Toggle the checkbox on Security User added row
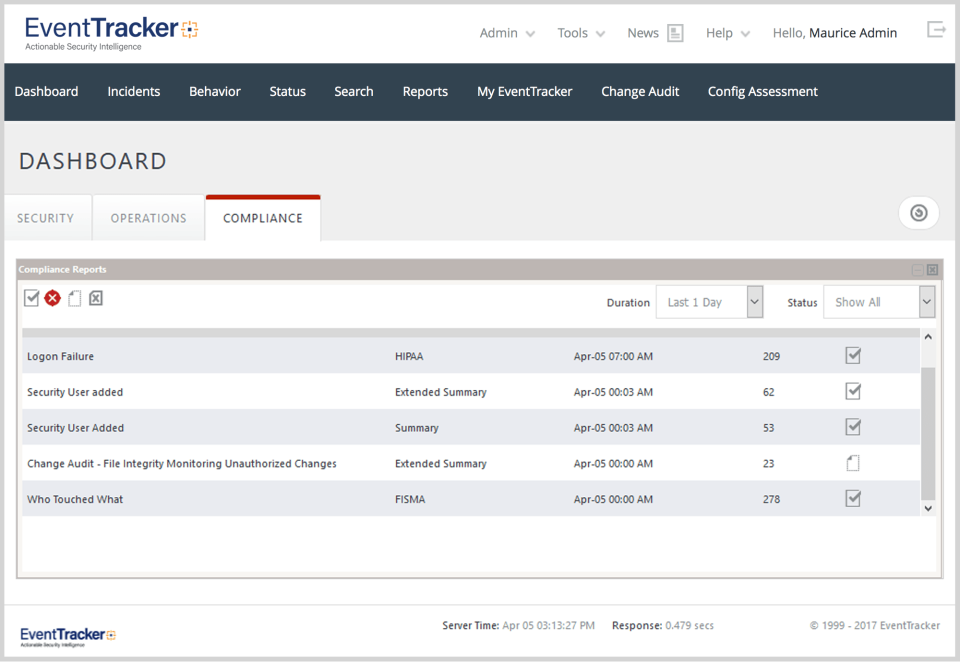 click(853, 391)
